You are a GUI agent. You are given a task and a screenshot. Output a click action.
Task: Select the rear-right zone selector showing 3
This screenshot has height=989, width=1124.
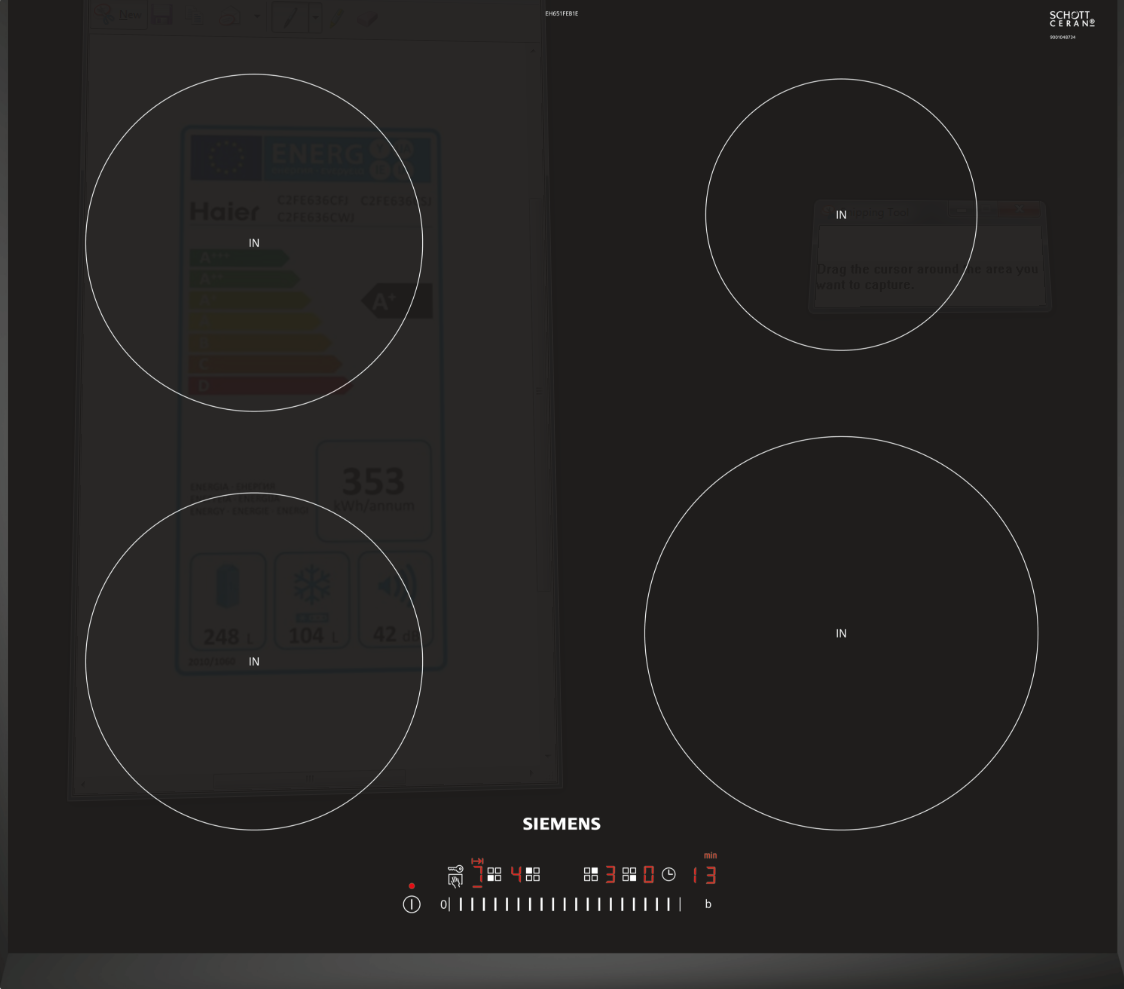tap(591, 874)
